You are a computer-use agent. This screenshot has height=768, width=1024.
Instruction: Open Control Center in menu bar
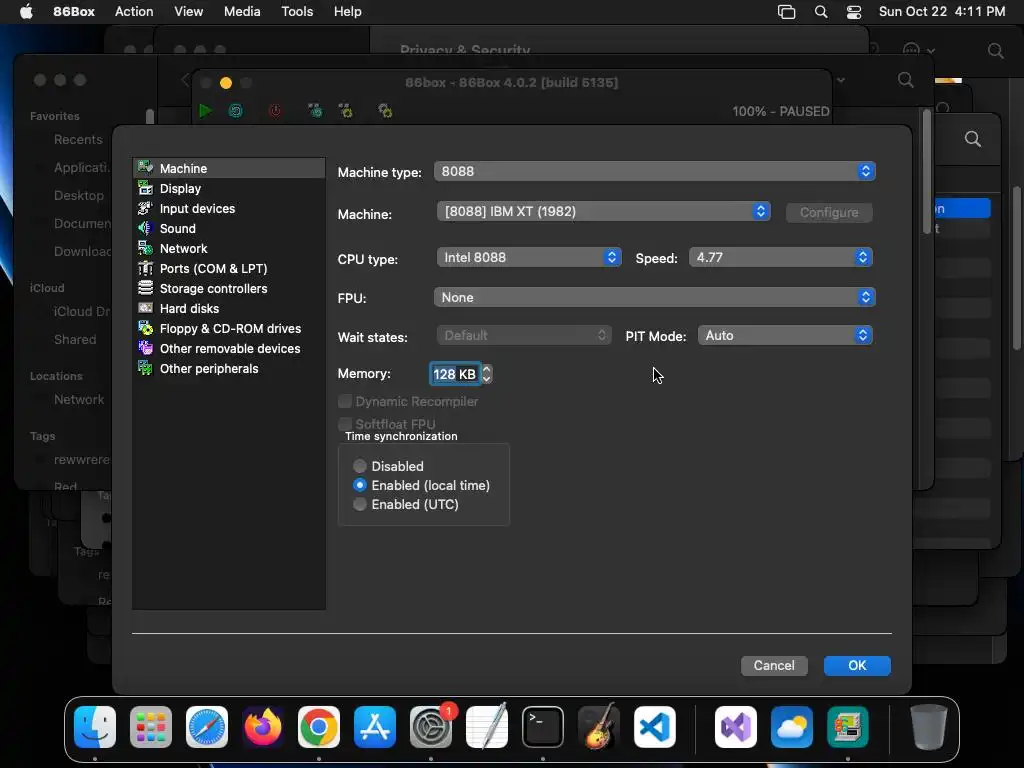[854, 12]
